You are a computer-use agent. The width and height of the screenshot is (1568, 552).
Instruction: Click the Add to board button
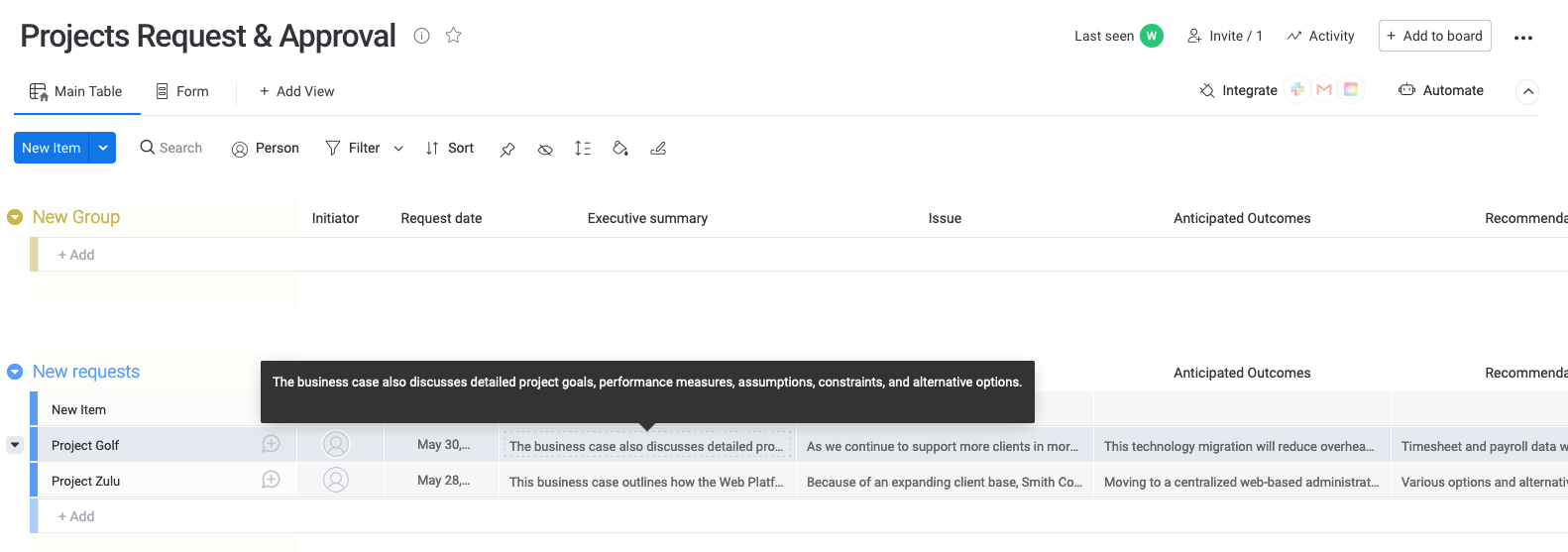tap(1434, 36)
